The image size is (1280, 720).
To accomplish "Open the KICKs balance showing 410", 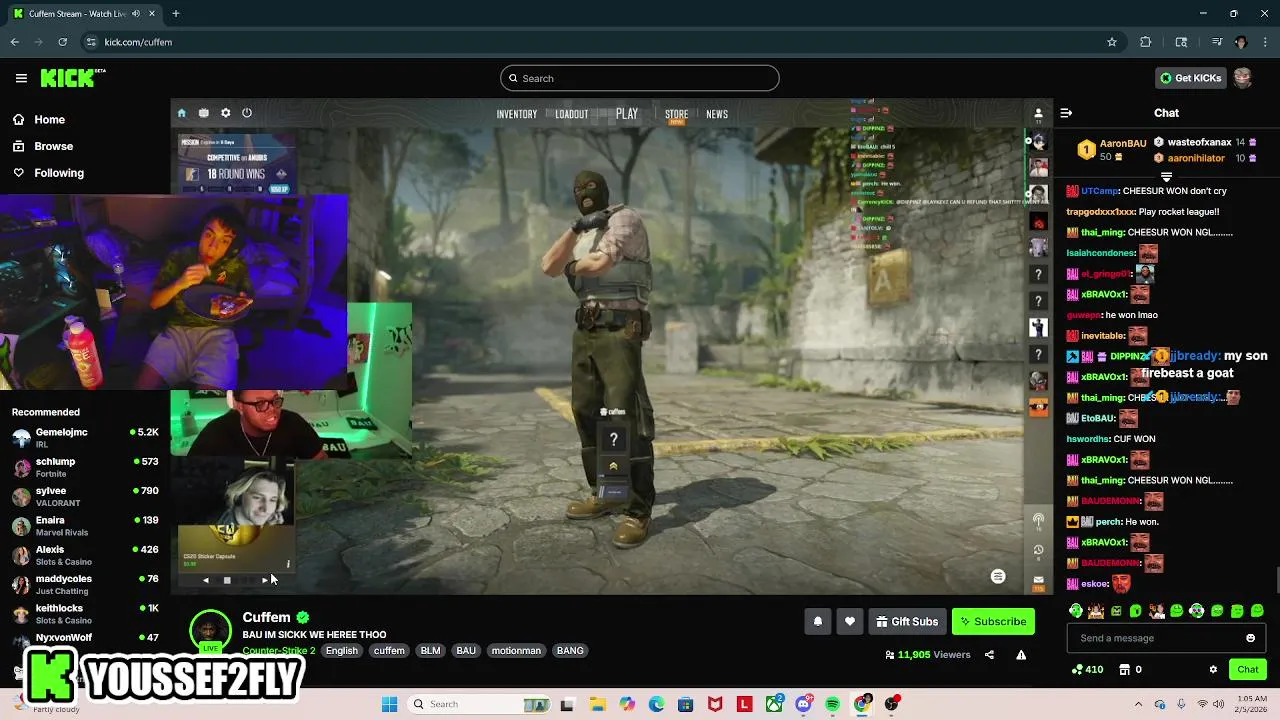I will 1087,669.
